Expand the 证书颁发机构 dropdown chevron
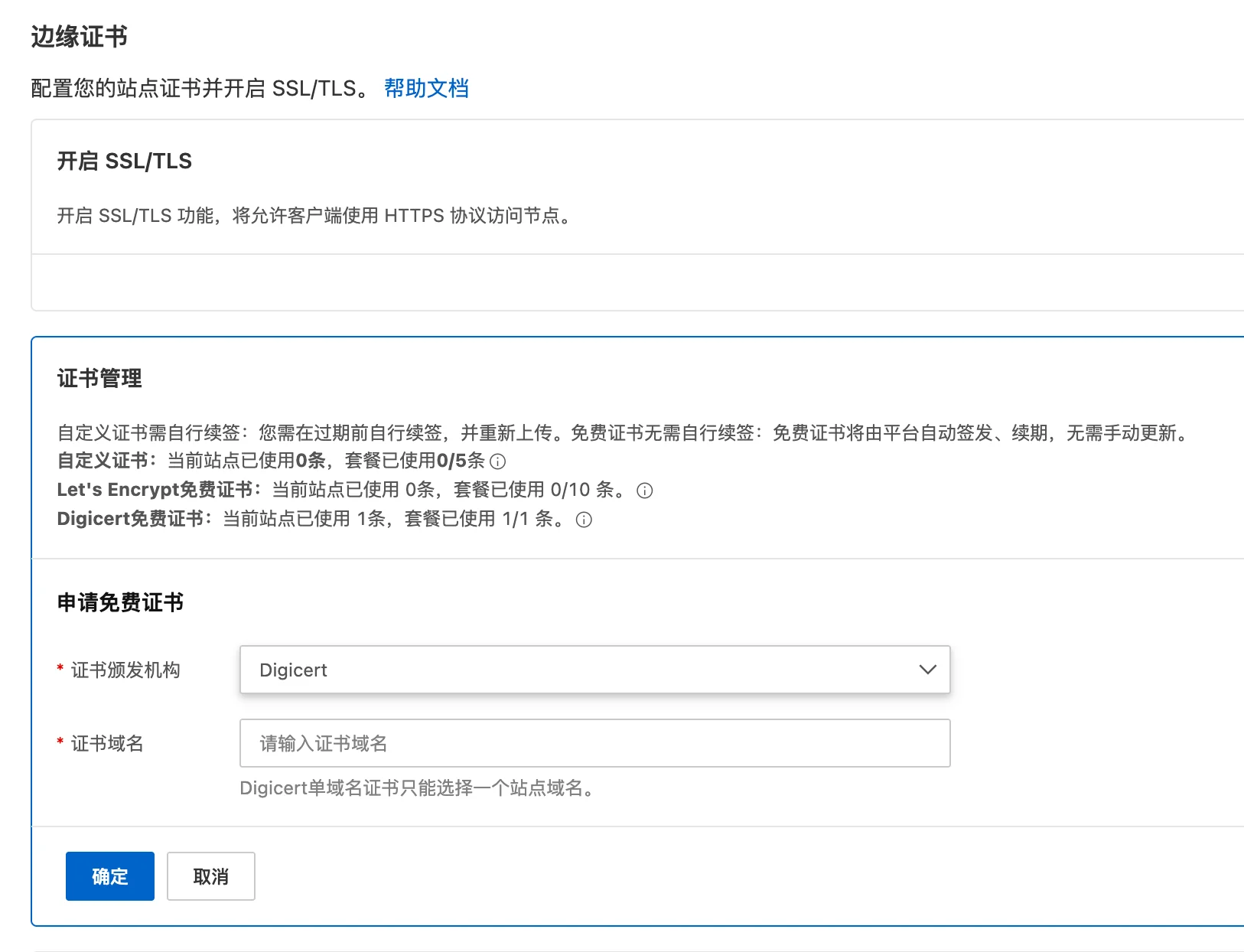The height and width of the screenshot is (952, 1244). click(x=927, y=670)
